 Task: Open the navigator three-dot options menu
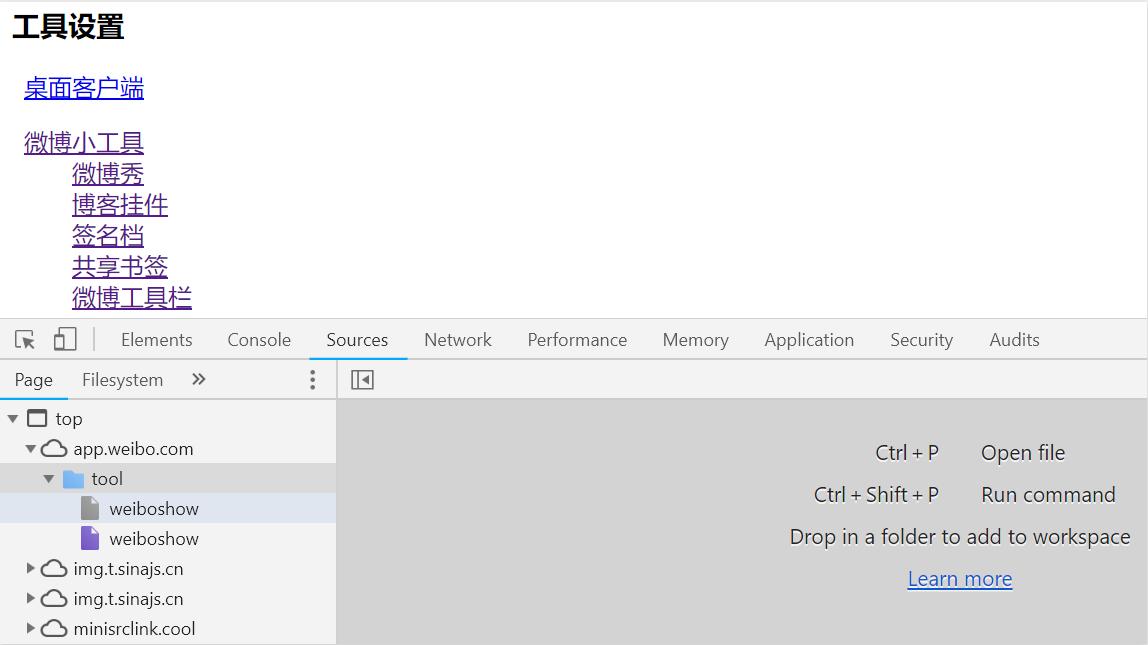(313, 379)
